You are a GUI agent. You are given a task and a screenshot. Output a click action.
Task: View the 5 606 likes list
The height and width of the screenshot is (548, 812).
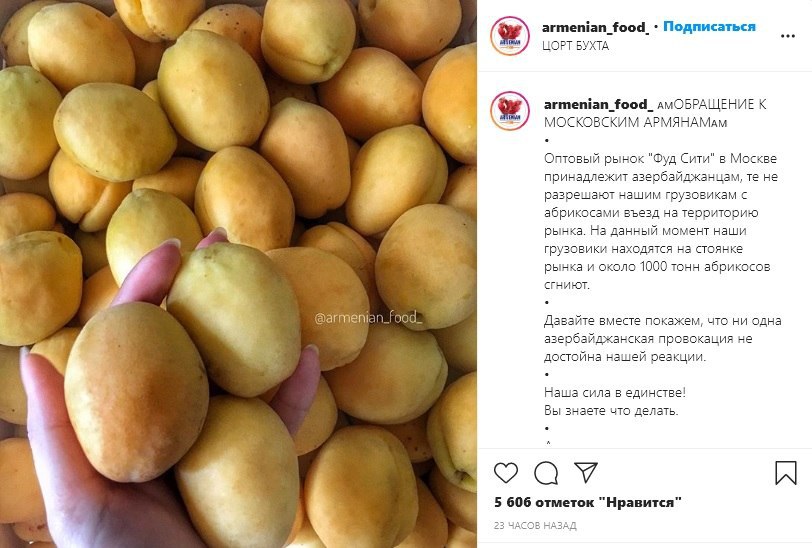pyautogui.click(x=588, y=502)
